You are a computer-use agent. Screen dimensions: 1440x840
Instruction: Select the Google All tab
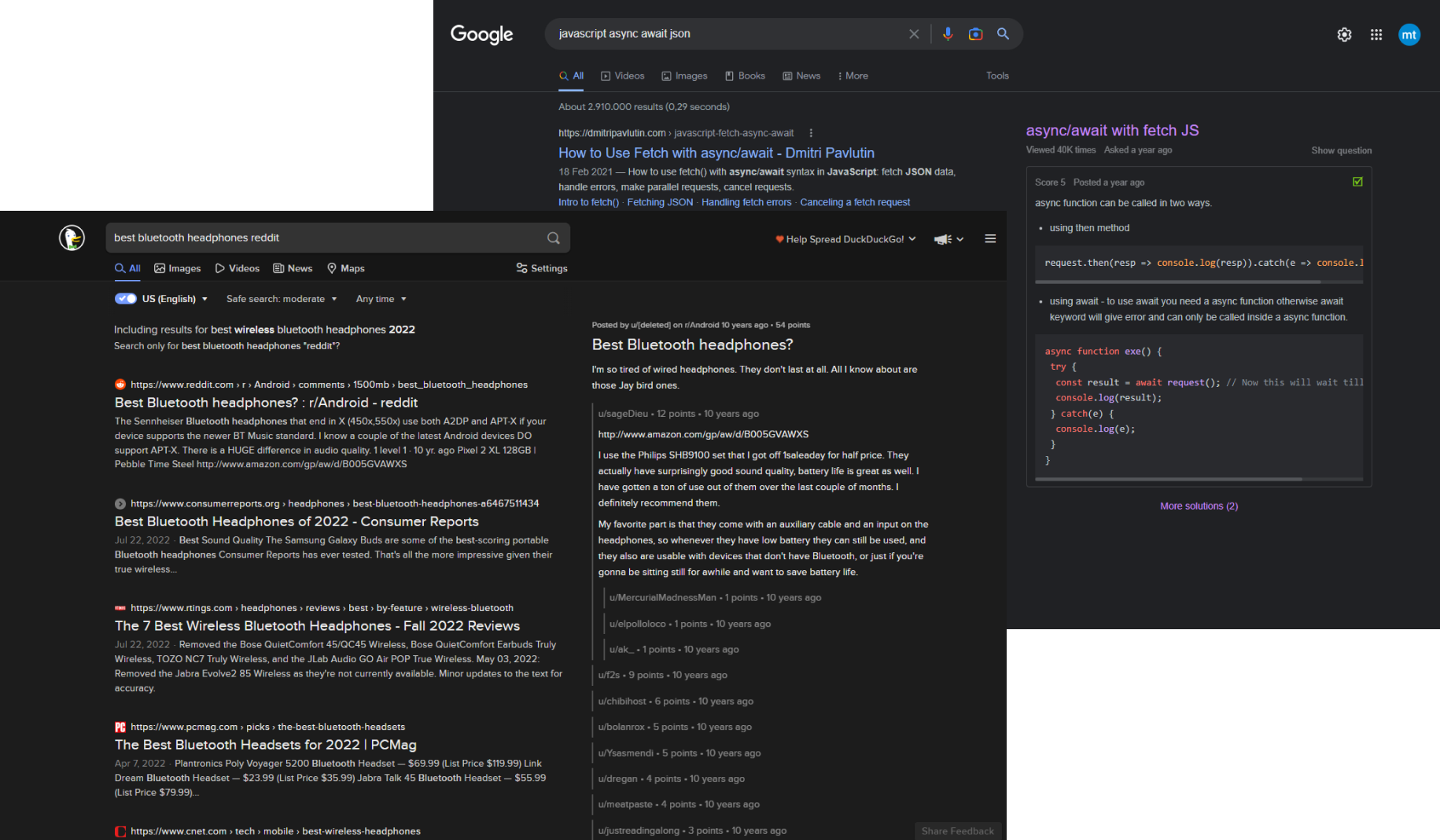pyautogui.click(x=572, y=76)
